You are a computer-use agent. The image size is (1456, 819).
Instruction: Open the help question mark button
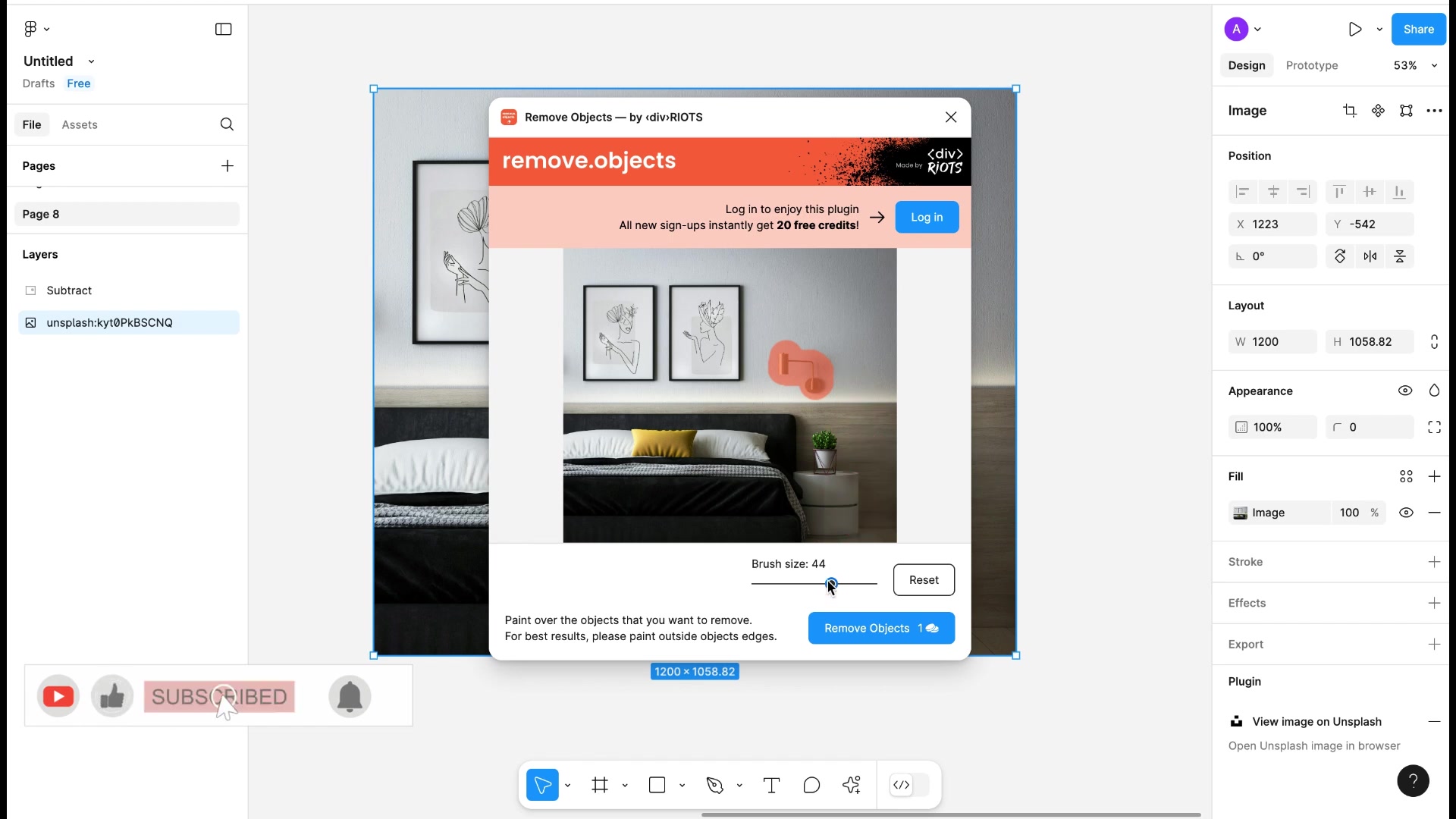pos(1413,781)
